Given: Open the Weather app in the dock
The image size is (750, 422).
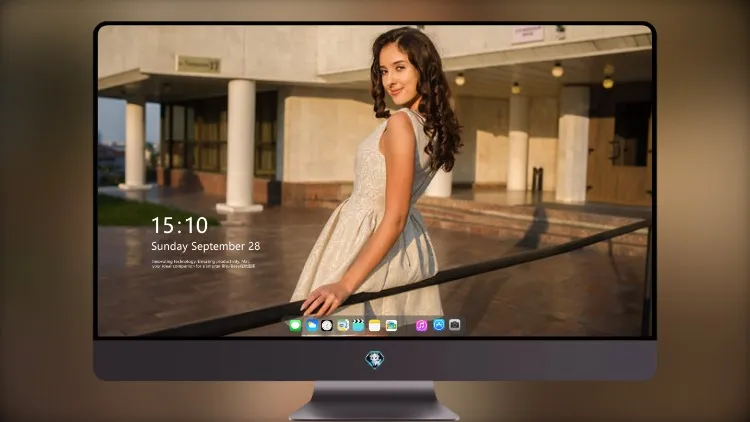Looking at the screenshot, I should click(x=312, y=325).
